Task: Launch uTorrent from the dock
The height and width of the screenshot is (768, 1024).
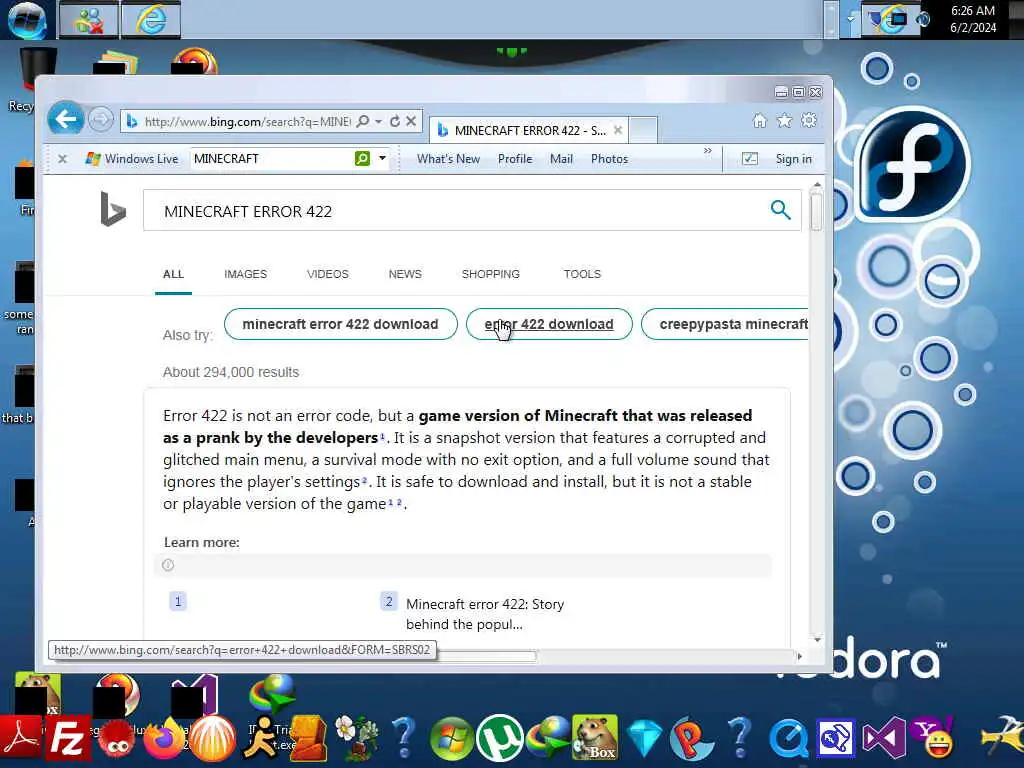Action: pos(500,739)
